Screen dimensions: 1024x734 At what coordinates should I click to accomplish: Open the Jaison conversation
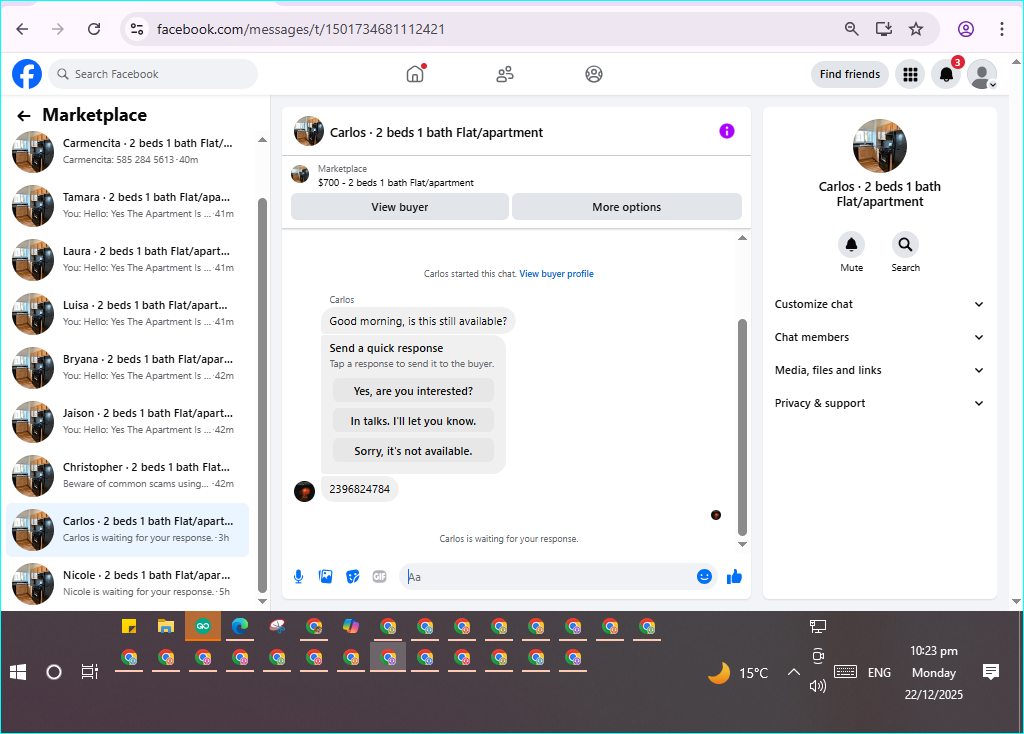[128, 421]
